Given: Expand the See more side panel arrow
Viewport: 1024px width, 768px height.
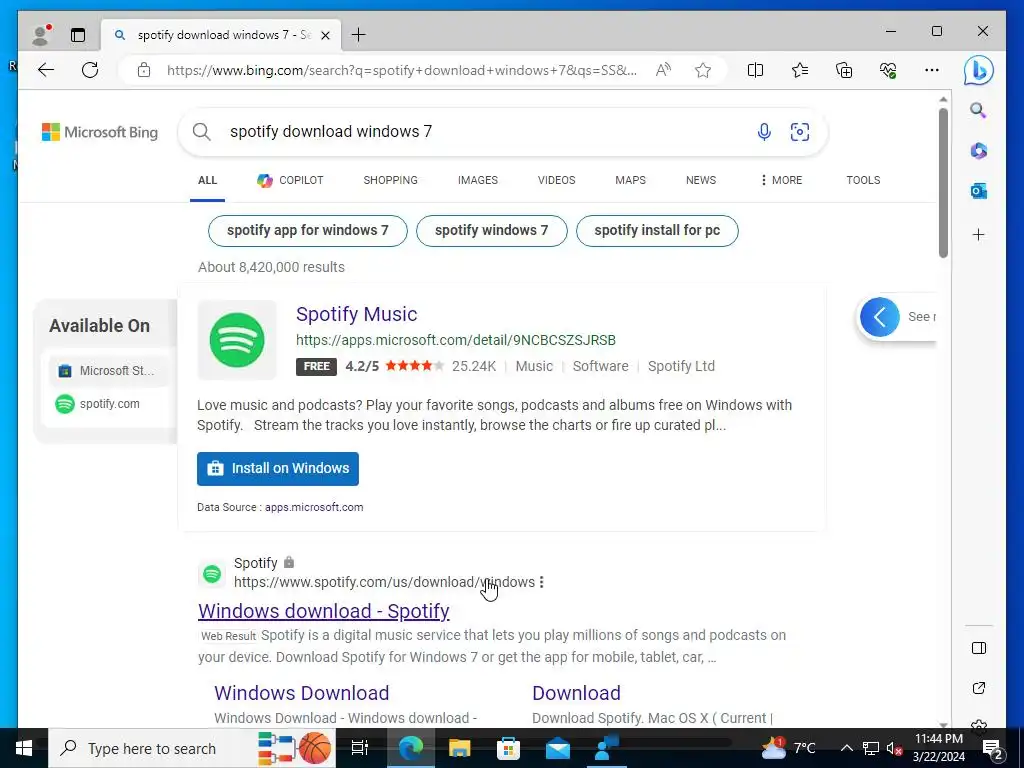Looking at the screenshot, I should coord(880,317).
